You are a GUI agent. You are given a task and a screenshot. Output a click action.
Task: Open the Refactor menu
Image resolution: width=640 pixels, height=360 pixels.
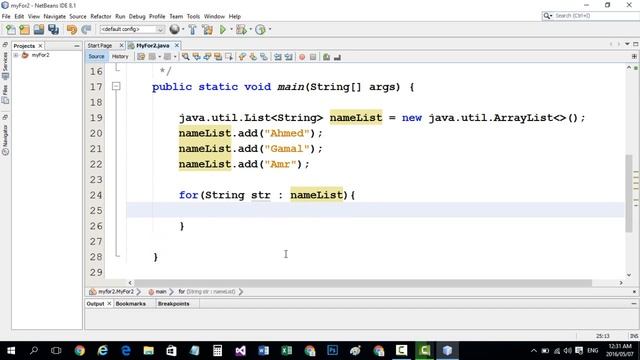tap(101, 16)
